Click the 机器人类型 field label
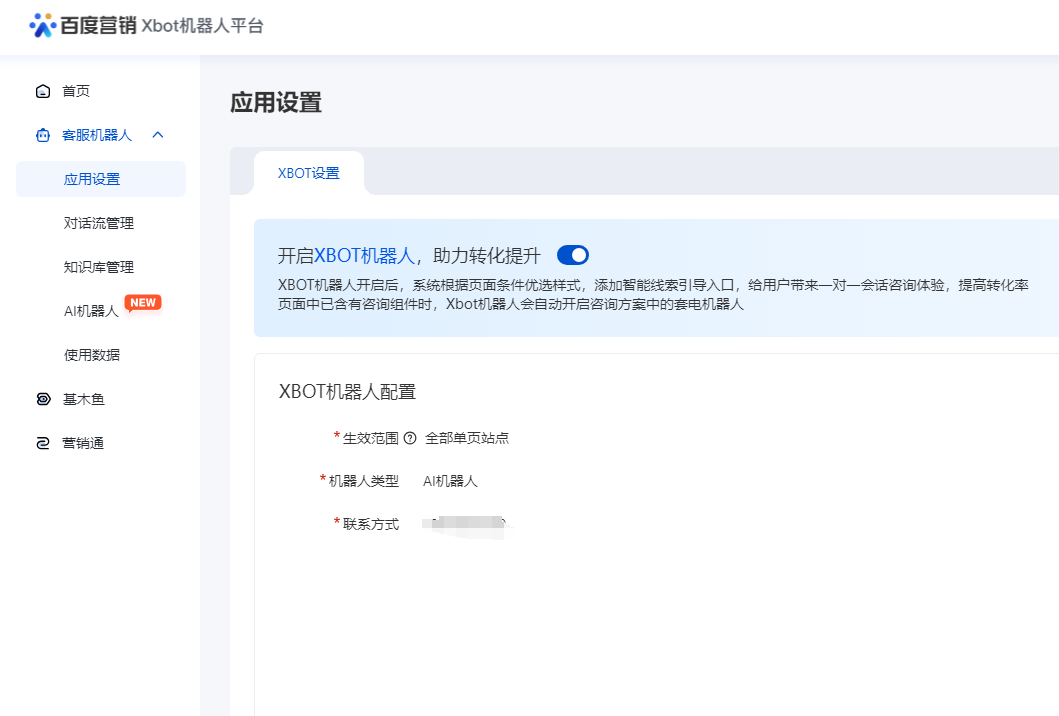This screenshot has height=716, width=1059. click(x=363, y=481)
